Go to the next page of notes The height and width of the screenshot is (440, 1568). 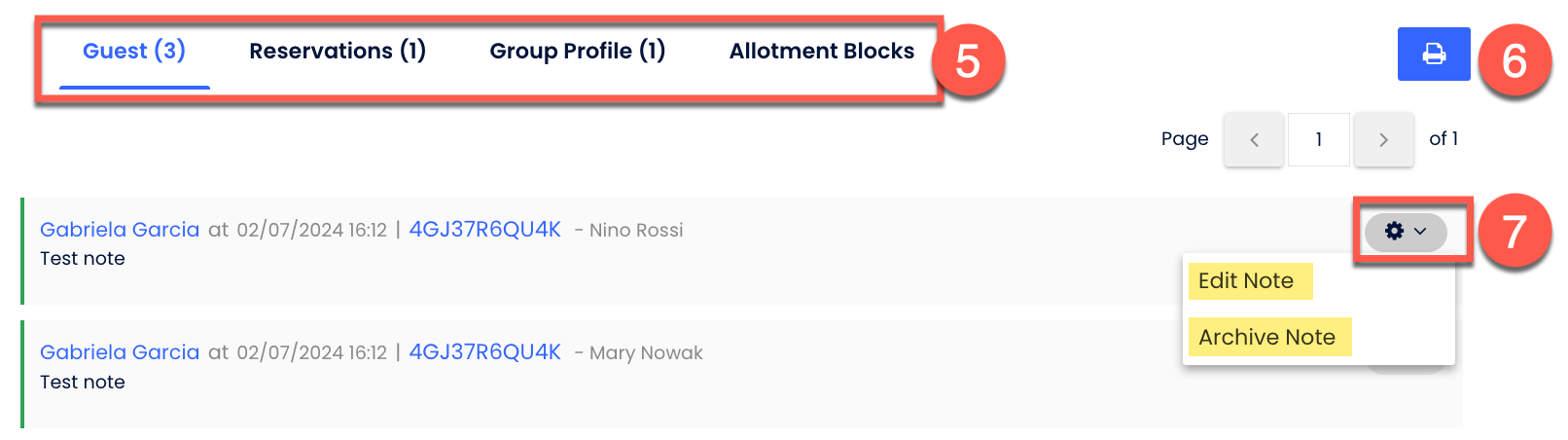click(x=1383, y=140)
